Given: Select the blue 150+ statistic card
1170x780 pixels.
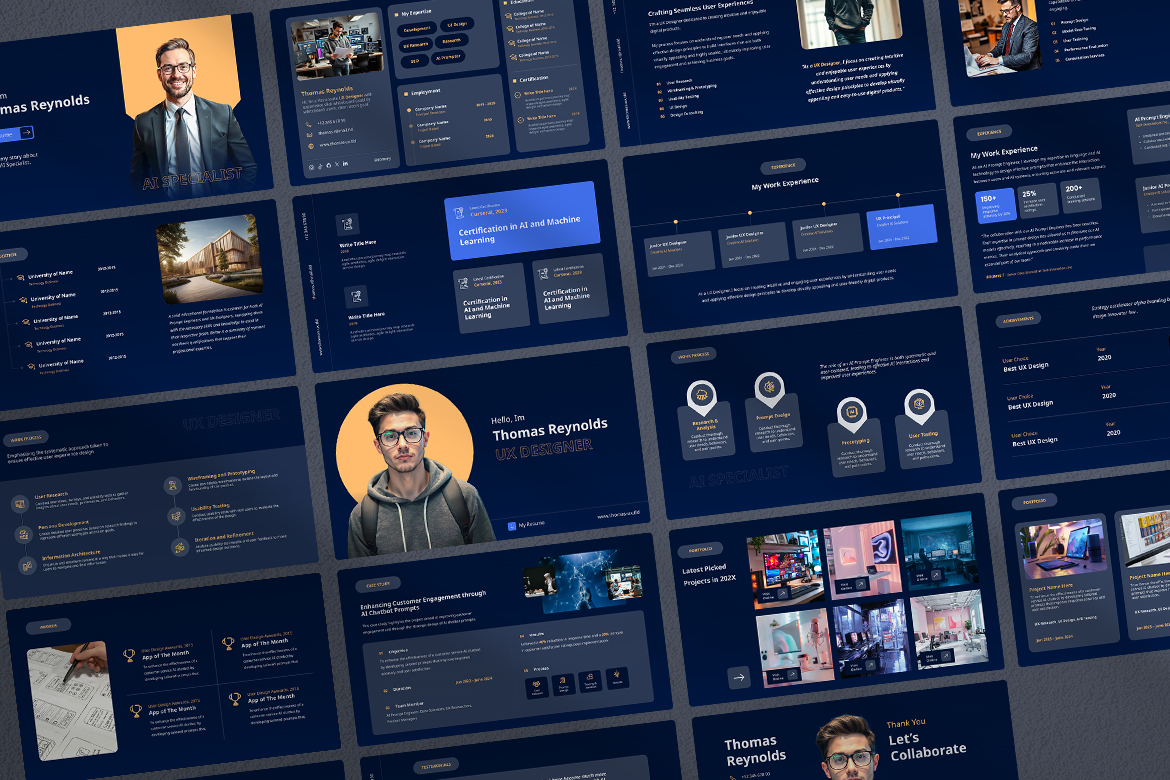Looking at the screenshot, I should pos(995,205).
